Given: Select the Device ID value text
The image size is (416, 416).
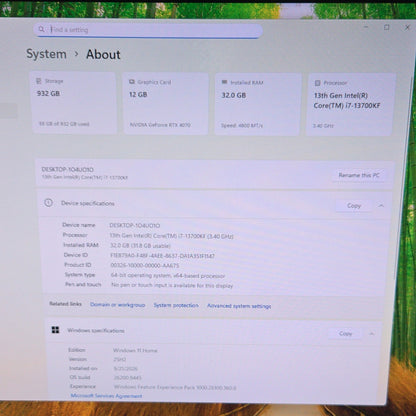Looking at the screenshot, I should coord(162,256).
